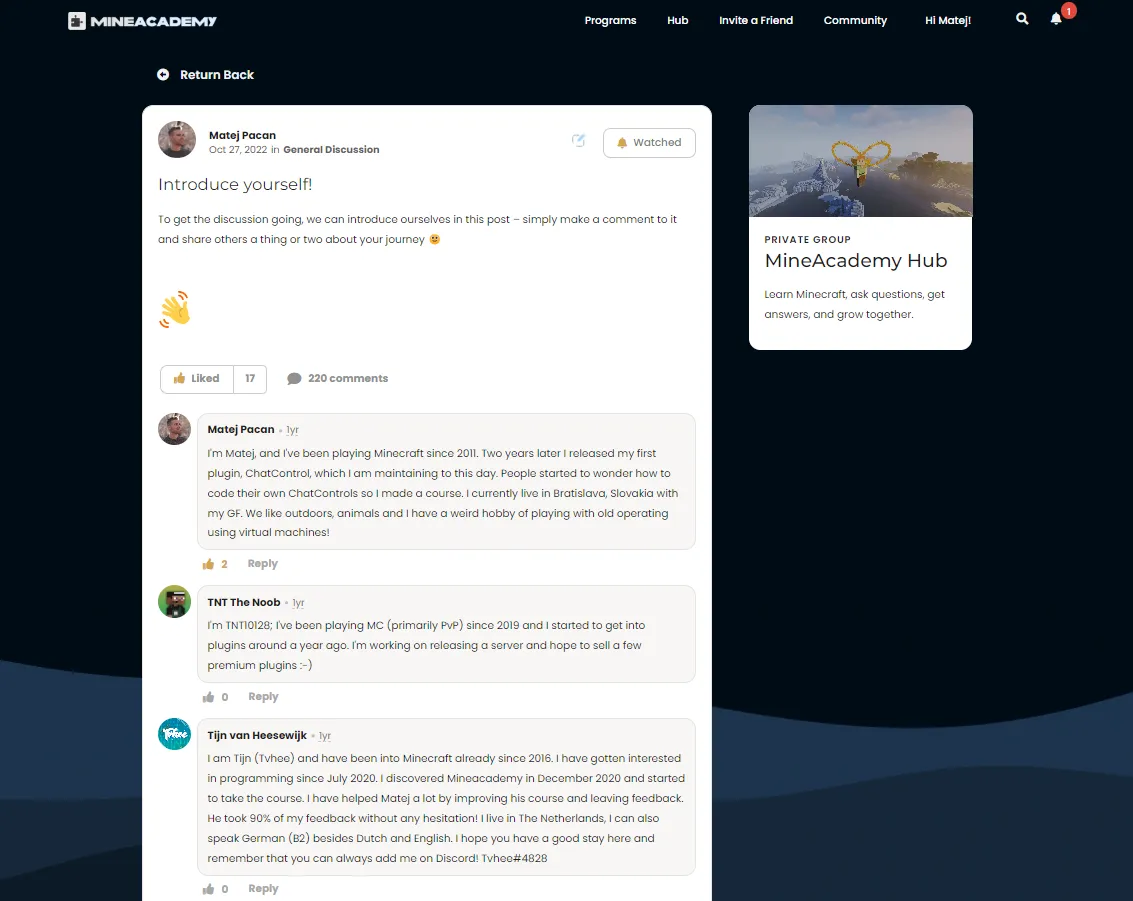Open the MineAcademy Hub group banner image
This screenshot has height=901, width=1133.
(x=861, y=160)
